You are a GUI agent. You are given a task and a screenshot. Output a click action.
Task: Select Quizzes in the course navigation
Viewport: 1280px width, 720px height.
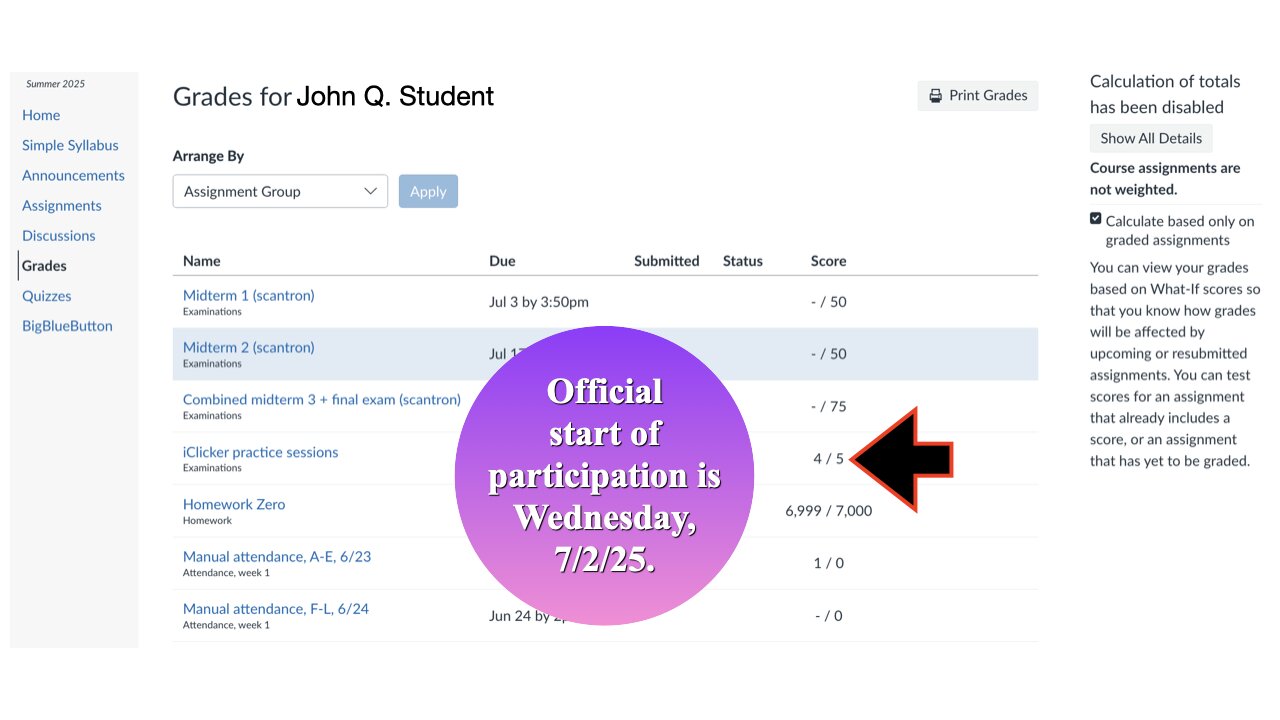coord(47,295)
